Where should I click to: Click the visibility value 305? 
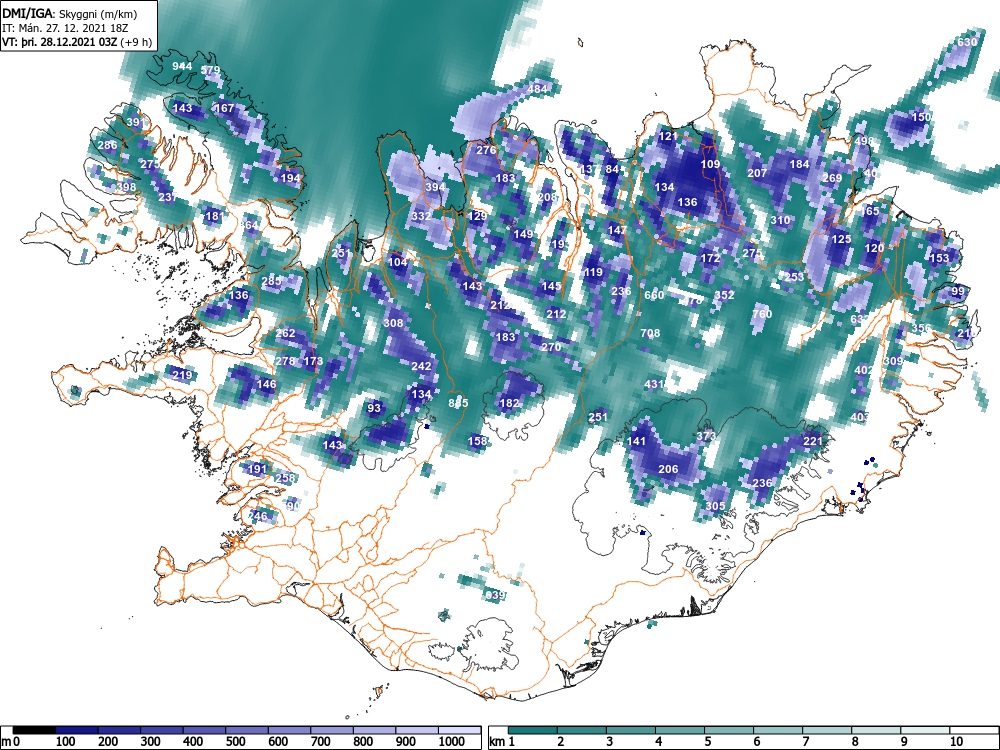pyautogui.click(x=715, y=506)
